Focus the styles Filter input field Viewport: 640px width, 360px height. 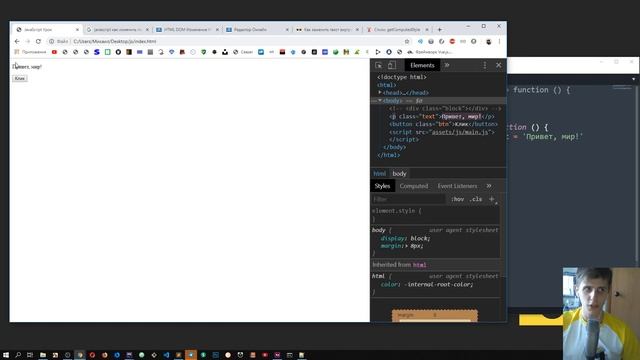(408, 199)
